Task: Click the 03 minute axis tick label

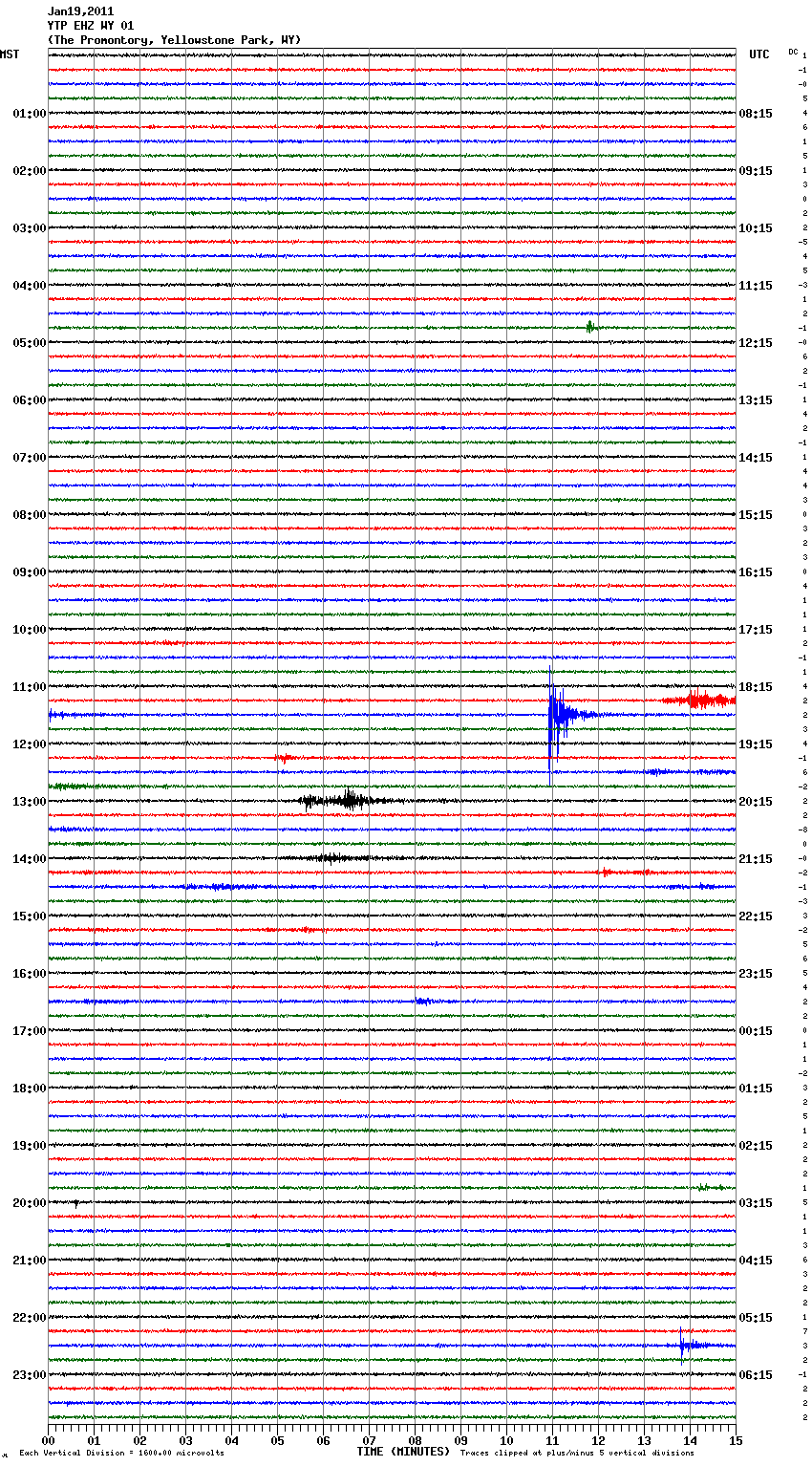Action: click(185, 1440)
